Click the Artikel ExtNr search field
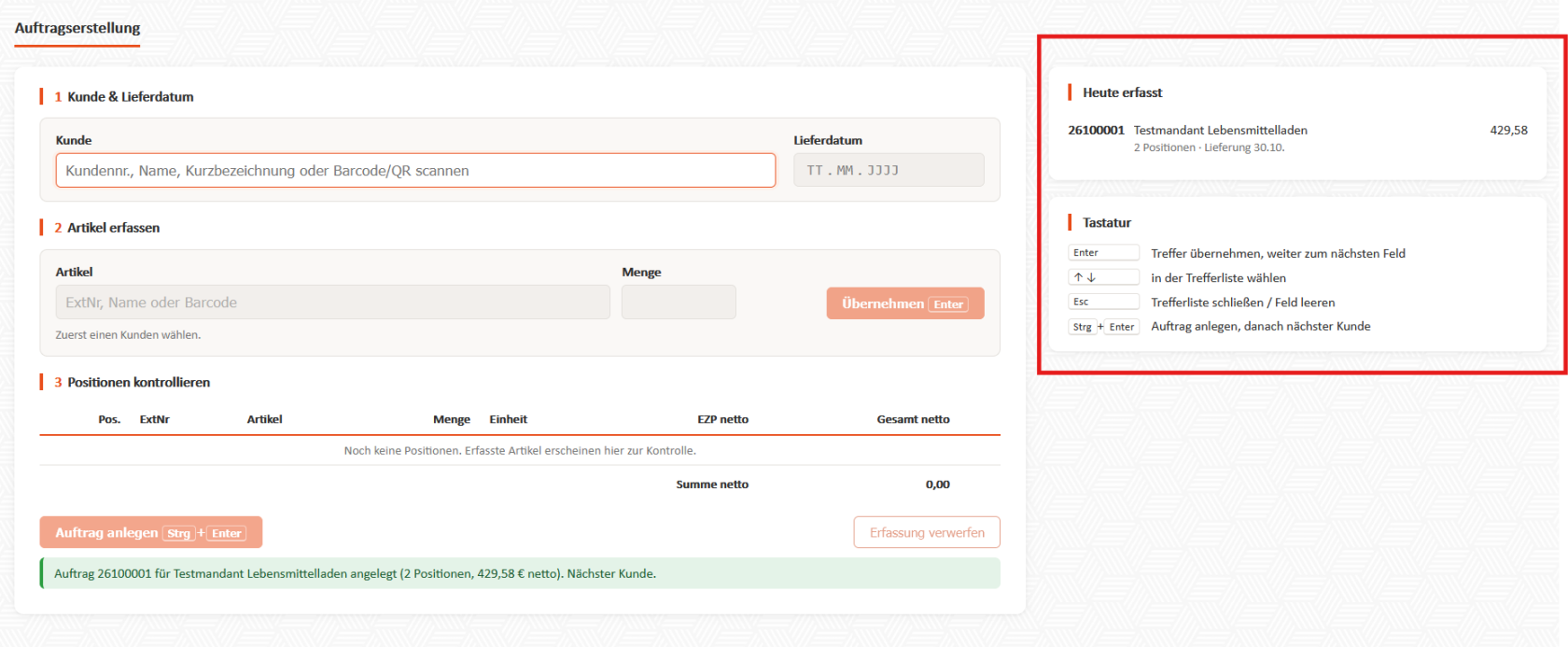This screenshot has width=1568, height=647. (x=332, y=302)
